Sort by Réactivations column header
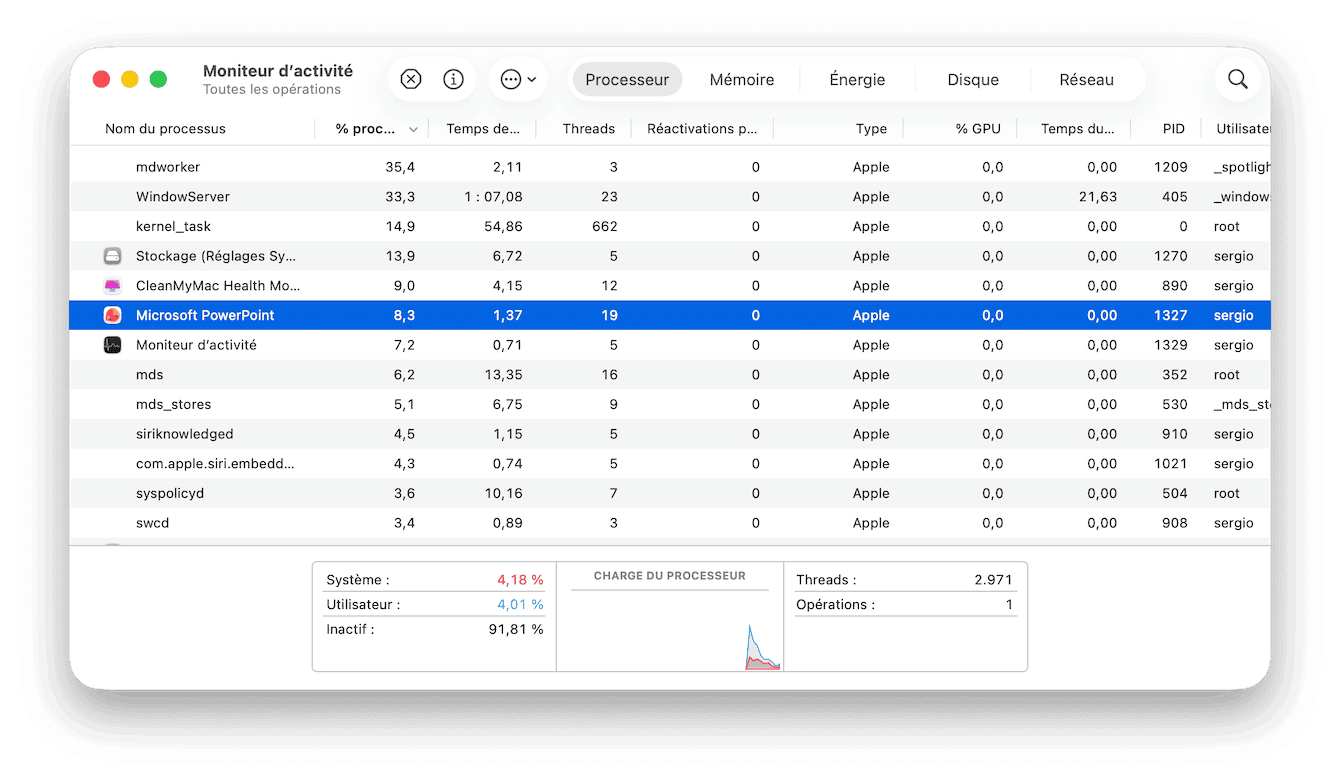The image size is (1340, 781). (x=702, y=128)
